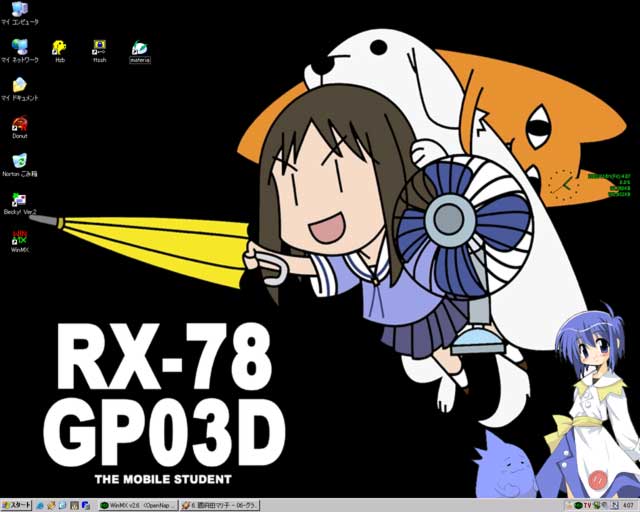Launch the WinMX desktop shortcut
640x512 pixels.
[x=20, y=238]
